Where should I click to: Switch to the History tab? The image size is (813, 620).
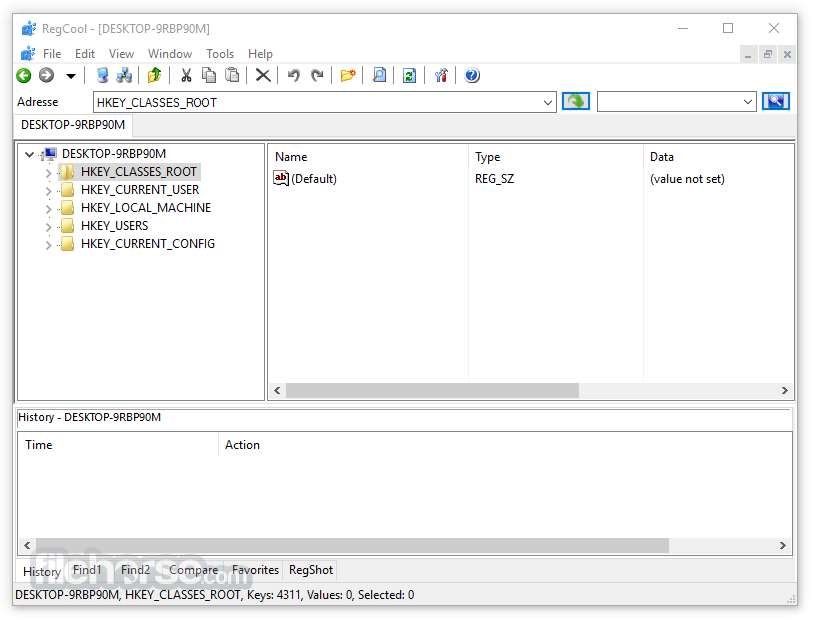(x=42, y=571)
